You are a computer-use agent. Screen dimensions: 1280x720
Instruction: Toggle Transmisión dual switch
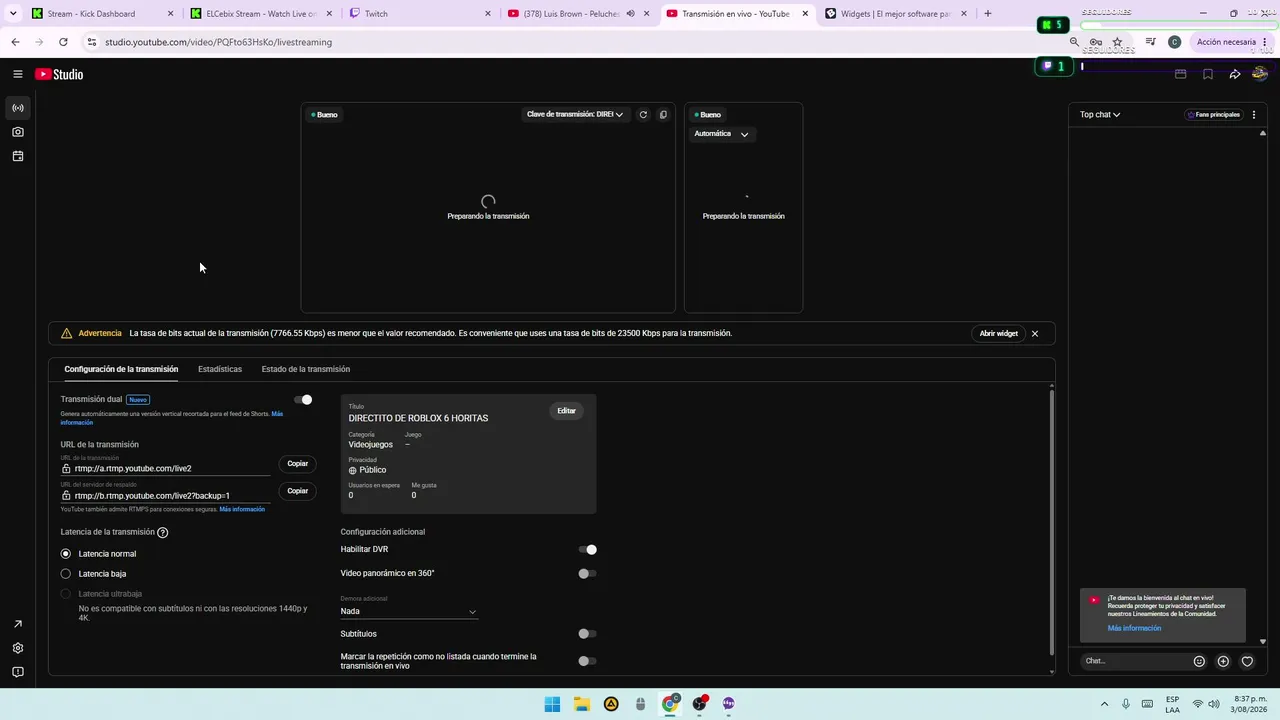(x=303, y=400)
